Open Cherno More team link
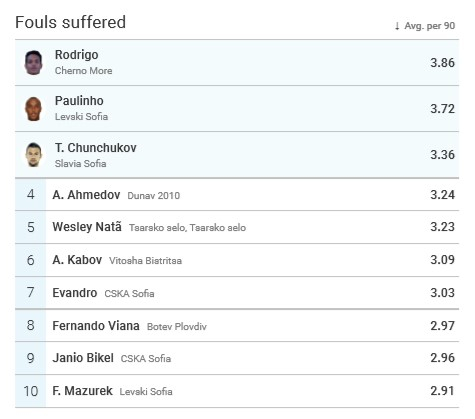Viewport: 475px width, 419px height. click(x=83, y=71)
